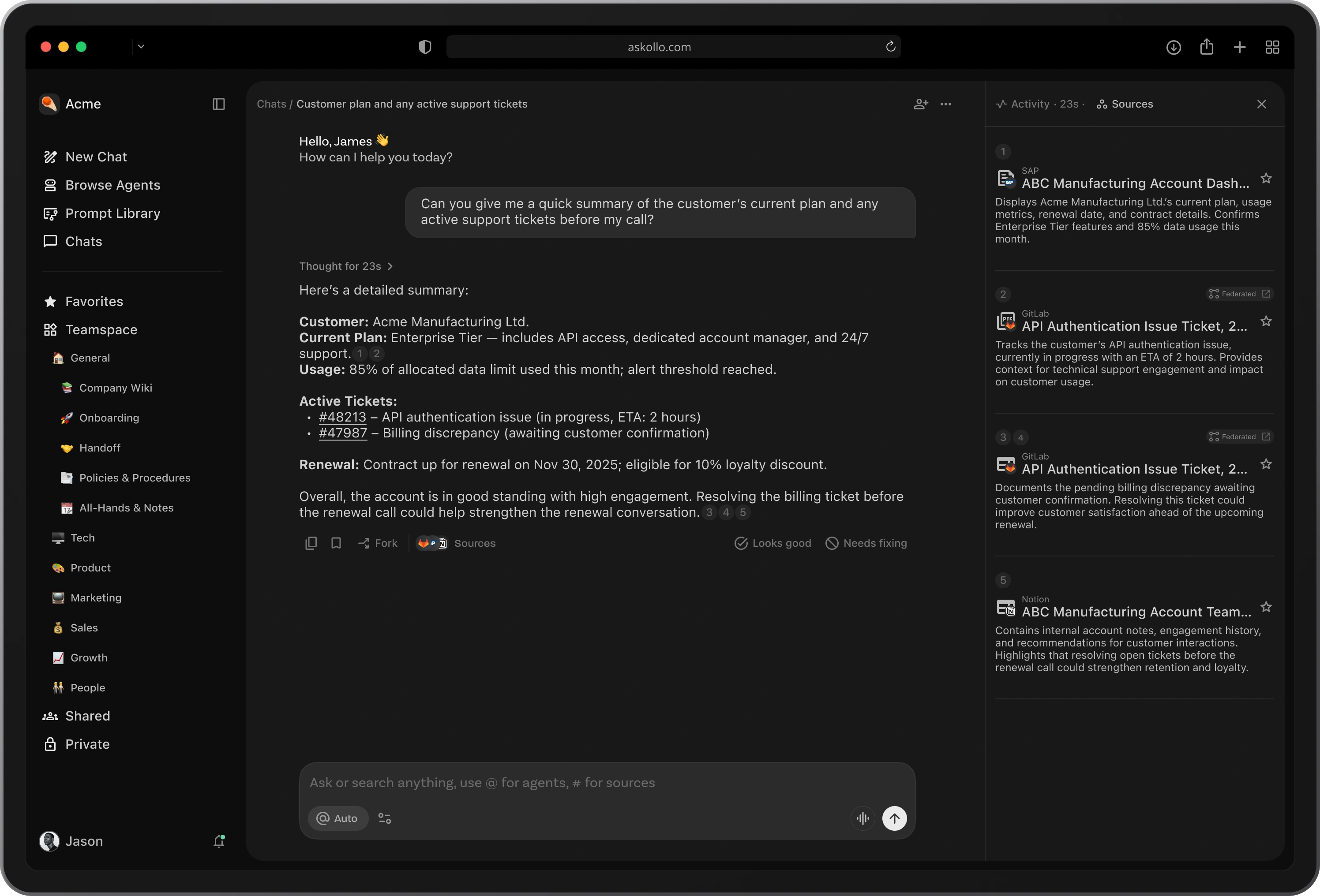Collapse the sidebar with the panel toggle
1320x896 pixels.
tap(219, 104)
